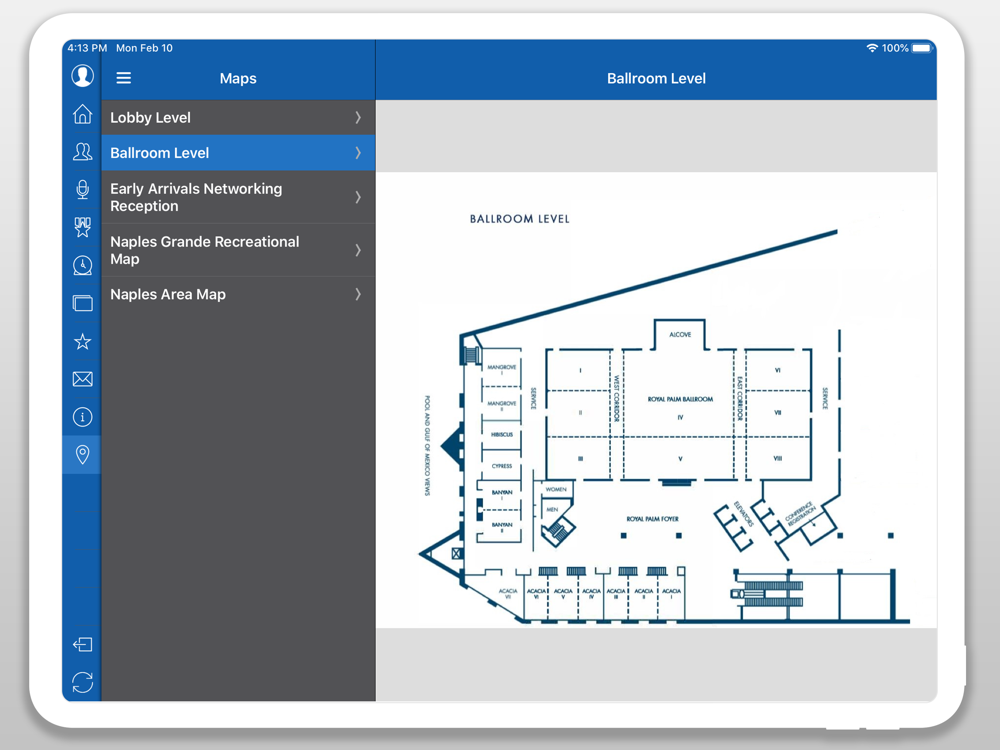Image resolution: width=1000 pixels, height=750 pixels.
Task: Expand the Ballroom Level chevron
Action: tap(358, 152)
